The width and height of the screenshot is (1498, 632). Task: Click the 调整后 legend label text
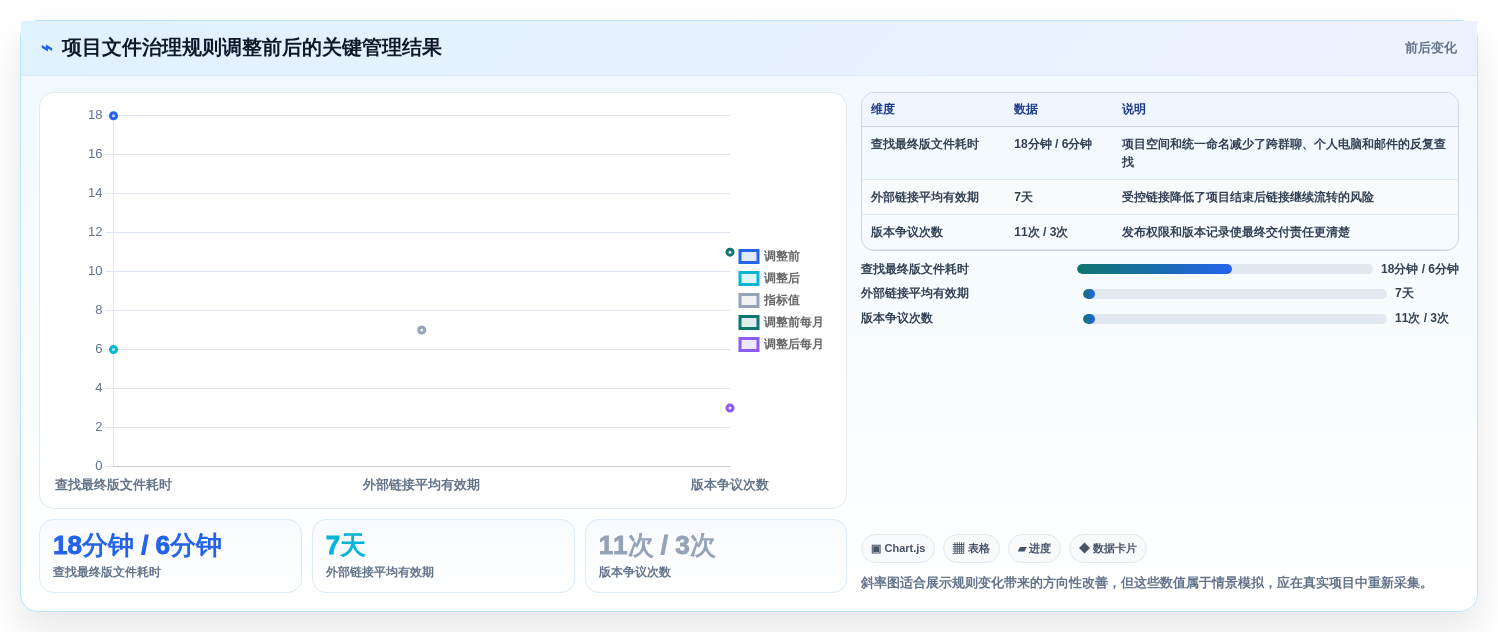click(x=782, y=278)
